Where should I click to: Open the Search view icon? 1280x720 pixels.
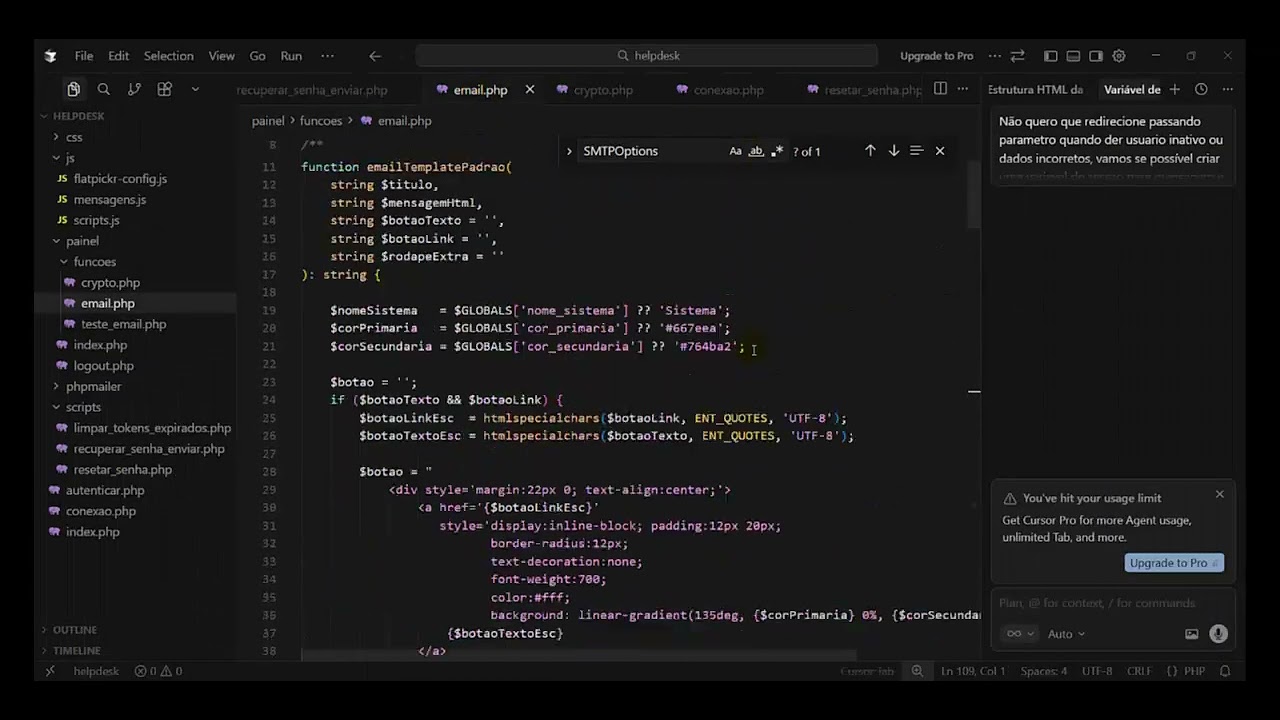[103, 89]
